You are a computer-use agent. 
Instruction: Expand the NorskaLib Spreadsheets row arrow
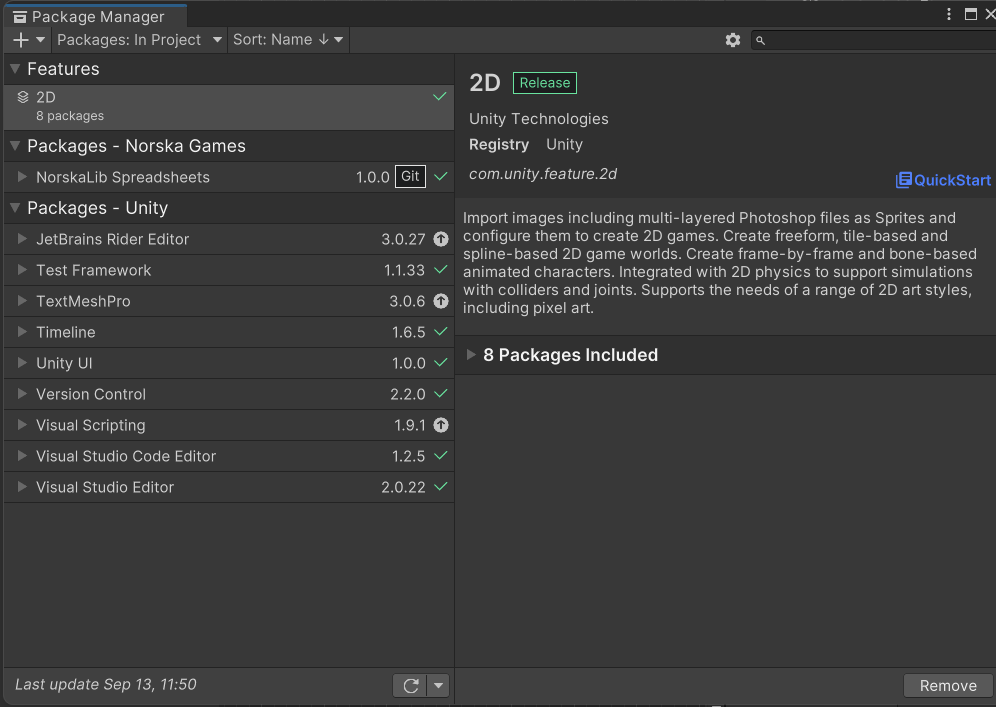[22, 177]
